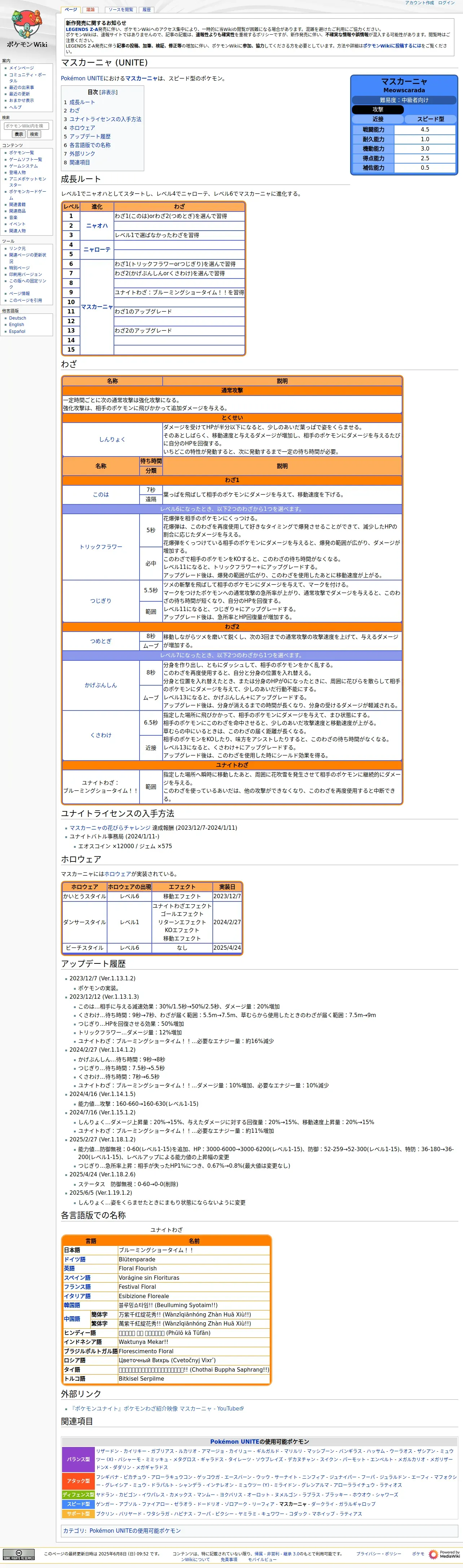The image size is (463, 1568).
Task: Open つじぎり move link
Action: click(101, 601)
